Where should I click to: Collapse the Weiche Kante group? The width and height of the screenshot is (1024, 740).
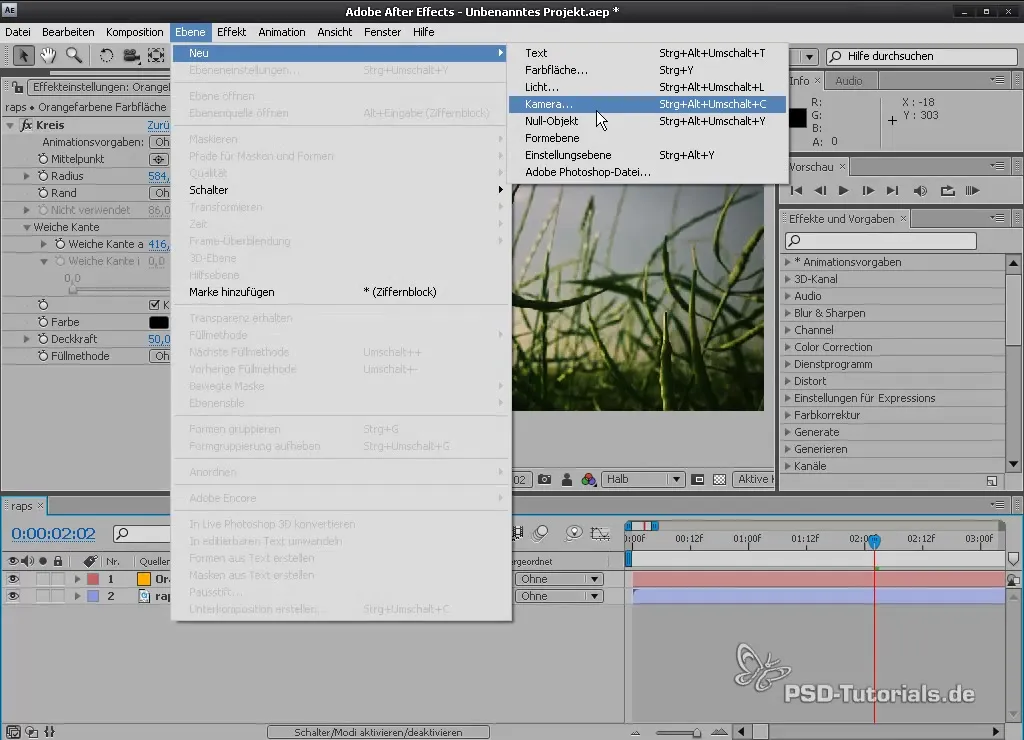pos(27,227)
